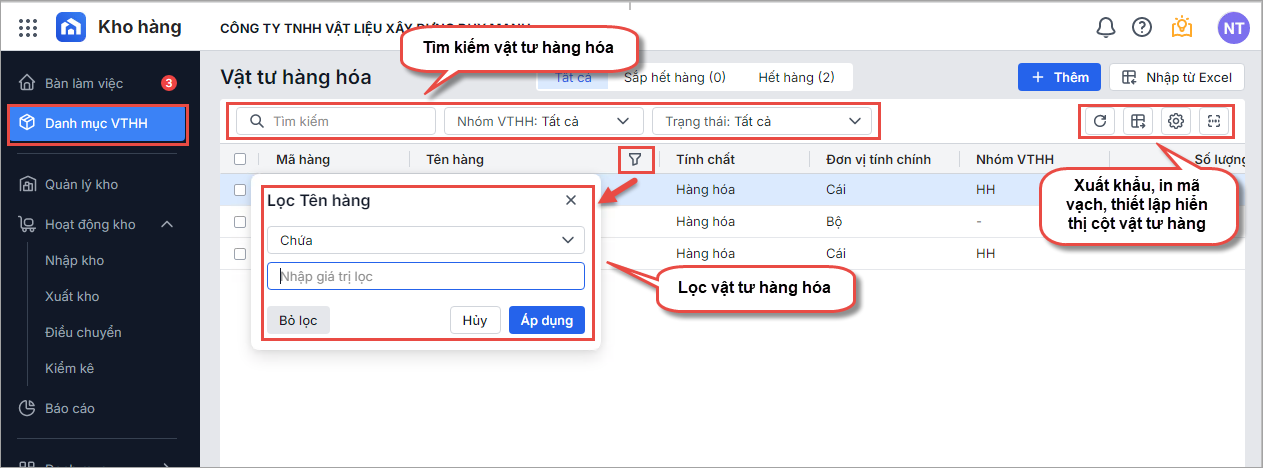The width and height of the screenshot is (1263, 468).
Task: Open the Trạng thái dropdown
Action: click(x=761, y=121)
